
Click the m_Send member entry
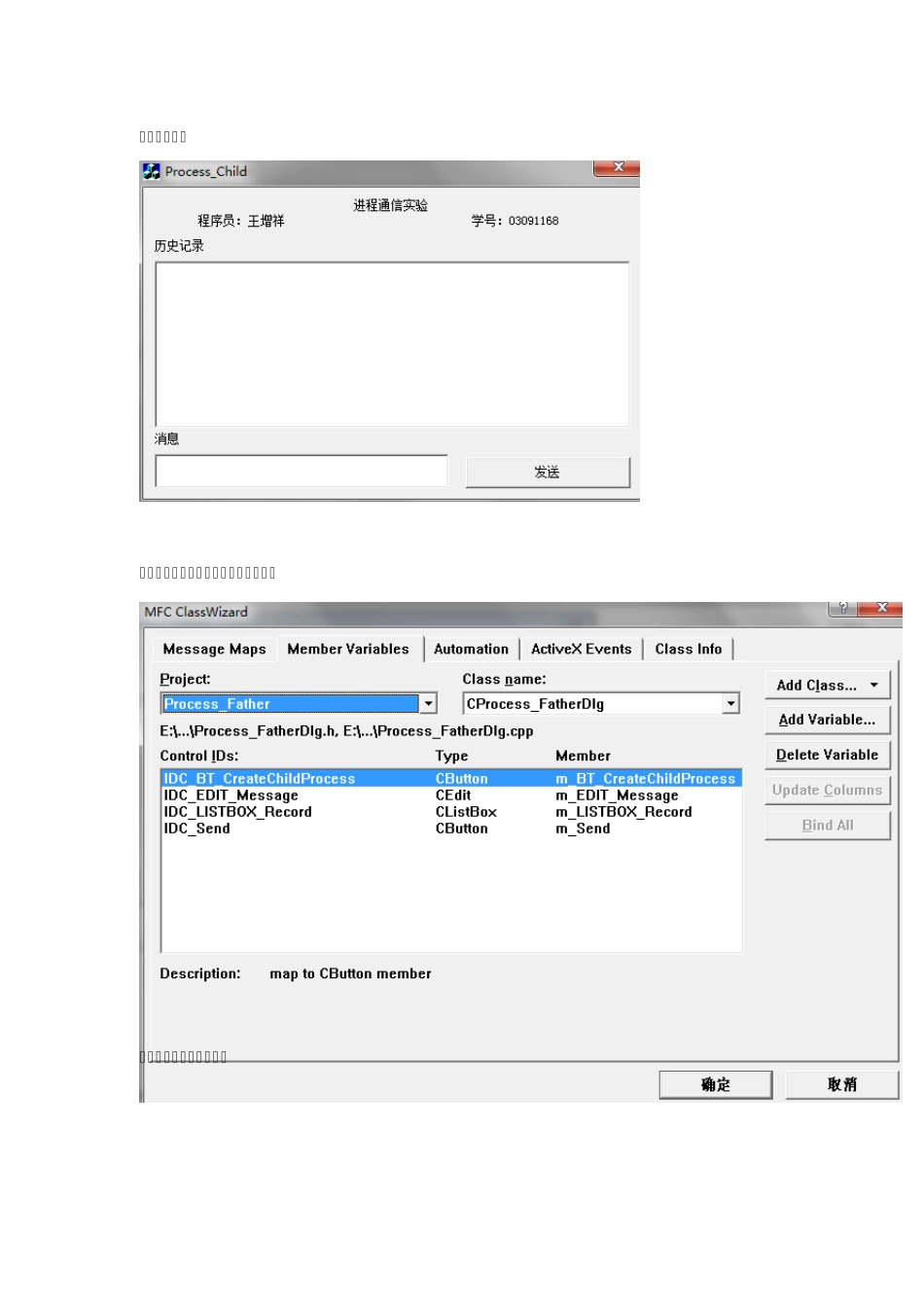click(583, 829)
